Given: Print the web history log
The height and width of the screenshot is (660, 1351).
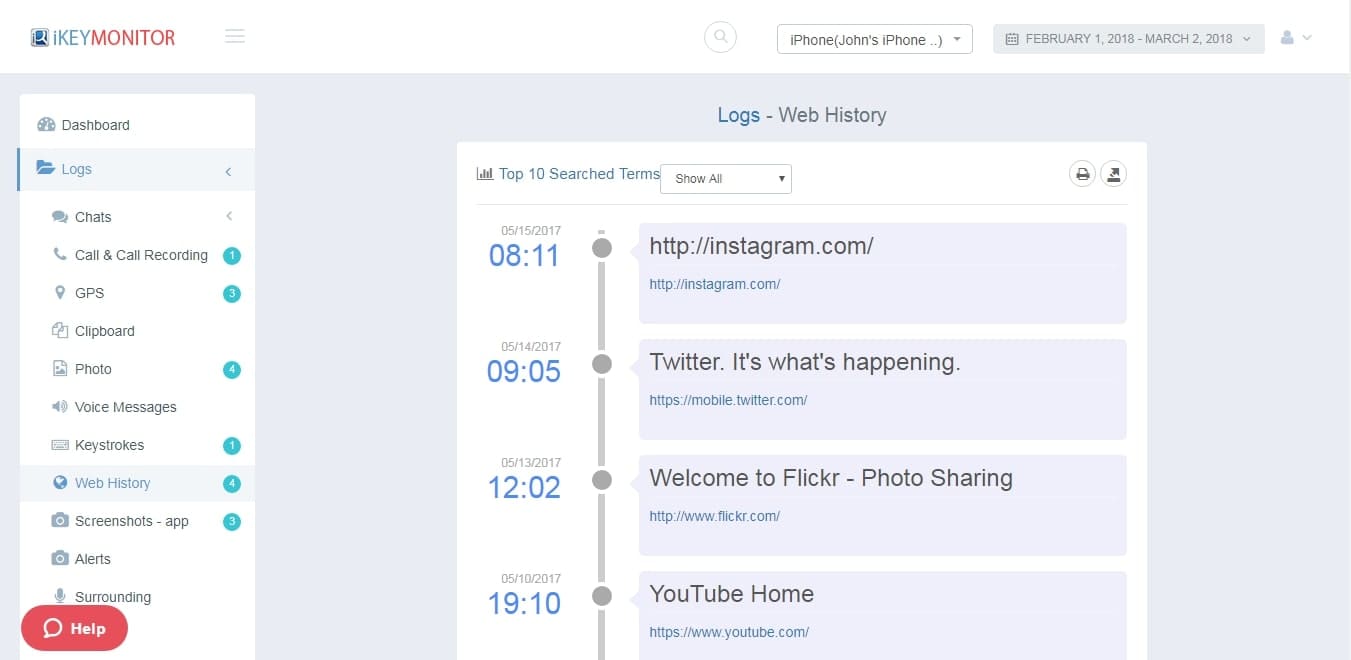Looking at the screenshot, I should pos(1082,174).
